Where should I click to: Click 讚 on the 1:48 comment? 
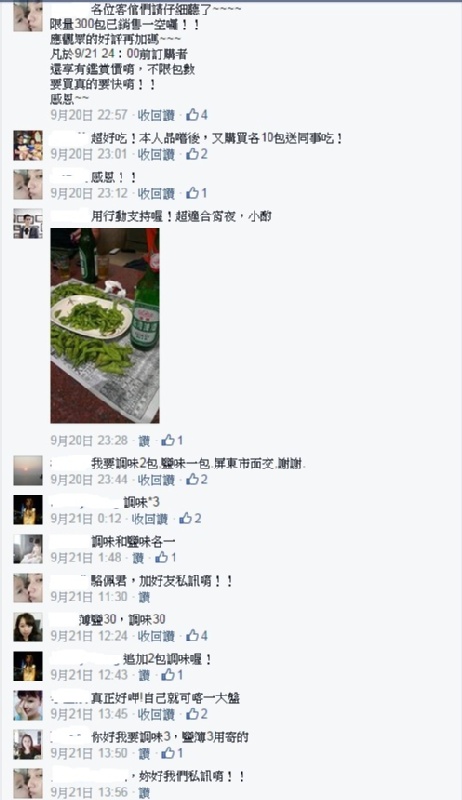click(x=138, y=558)
